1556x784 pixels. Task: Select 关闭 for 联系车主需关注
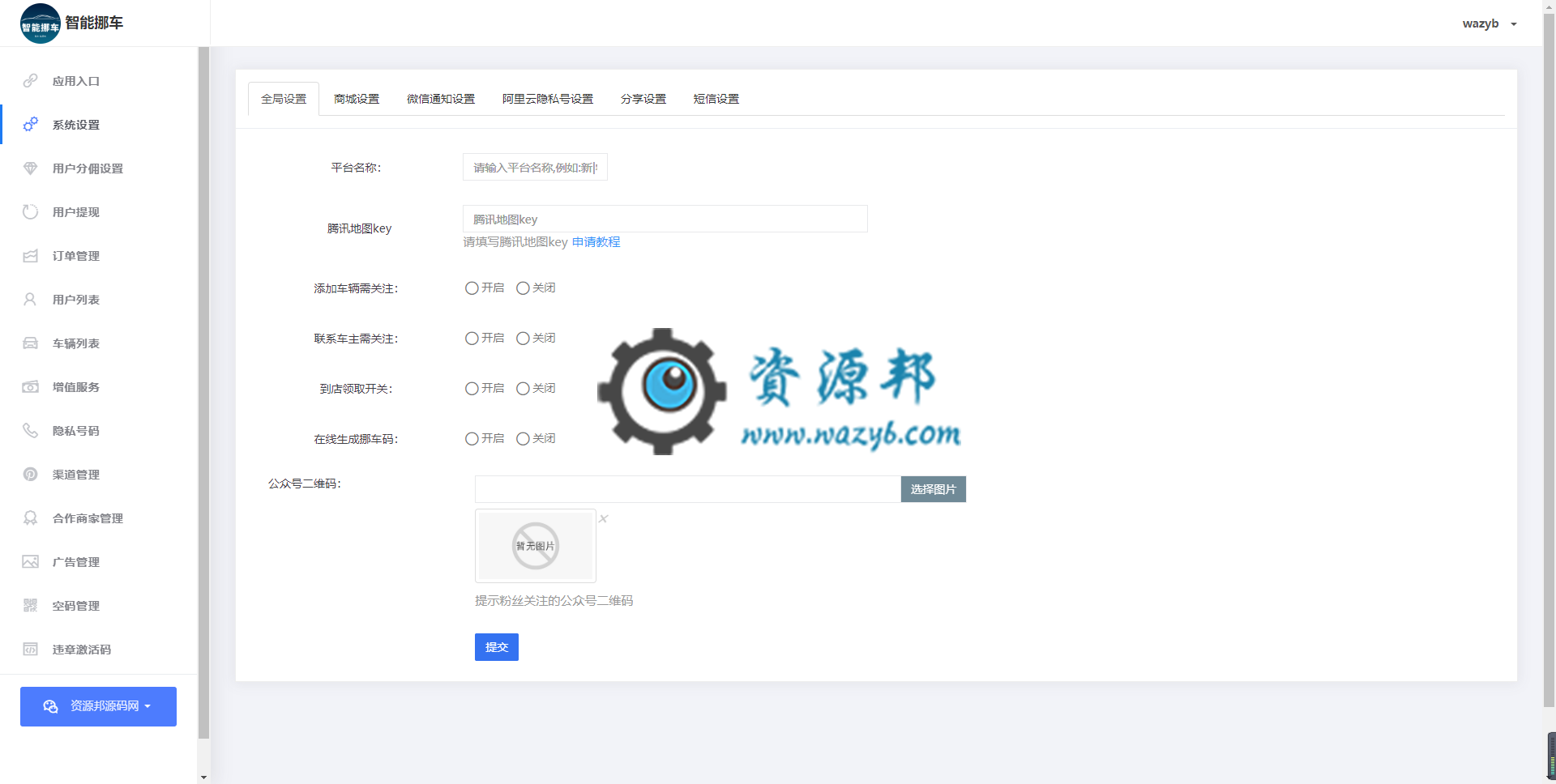523,339
